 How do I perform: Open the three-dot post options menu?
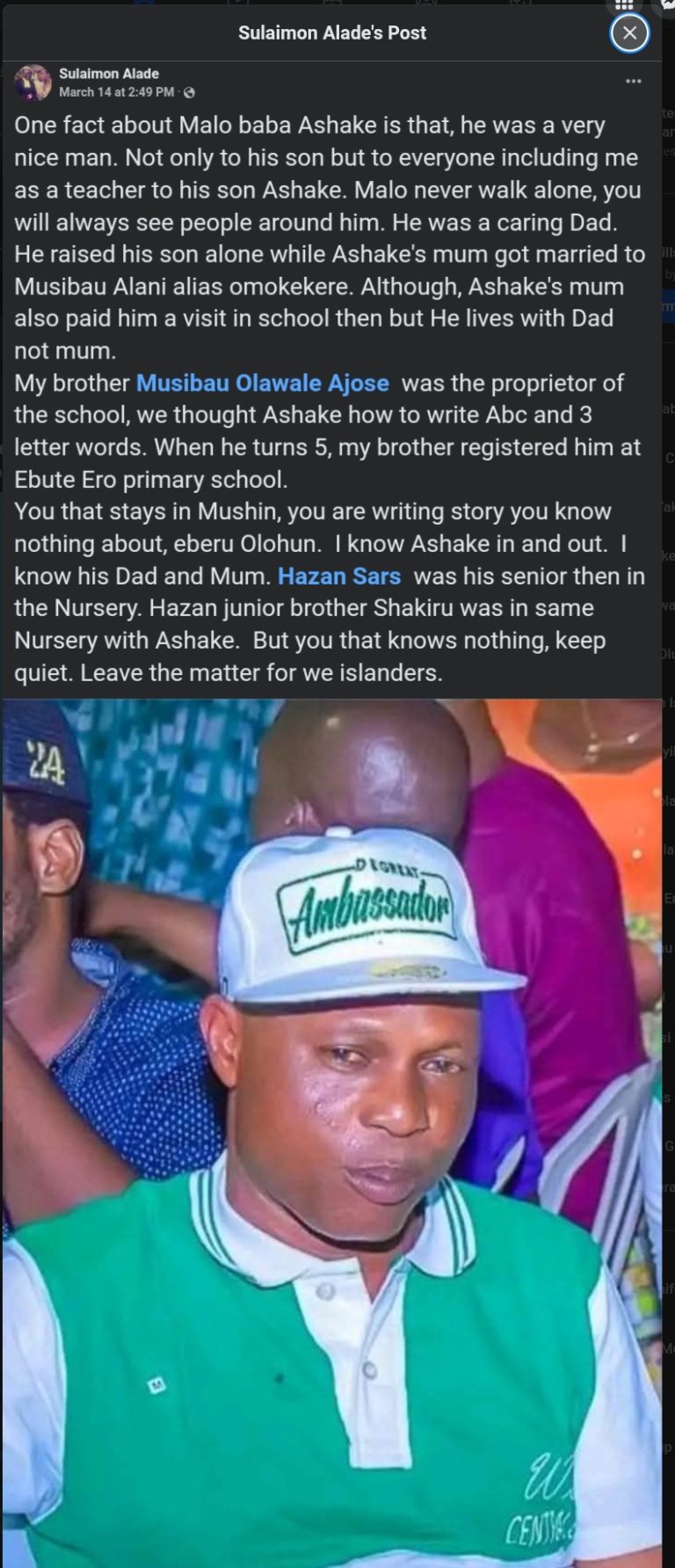point(634,82)
